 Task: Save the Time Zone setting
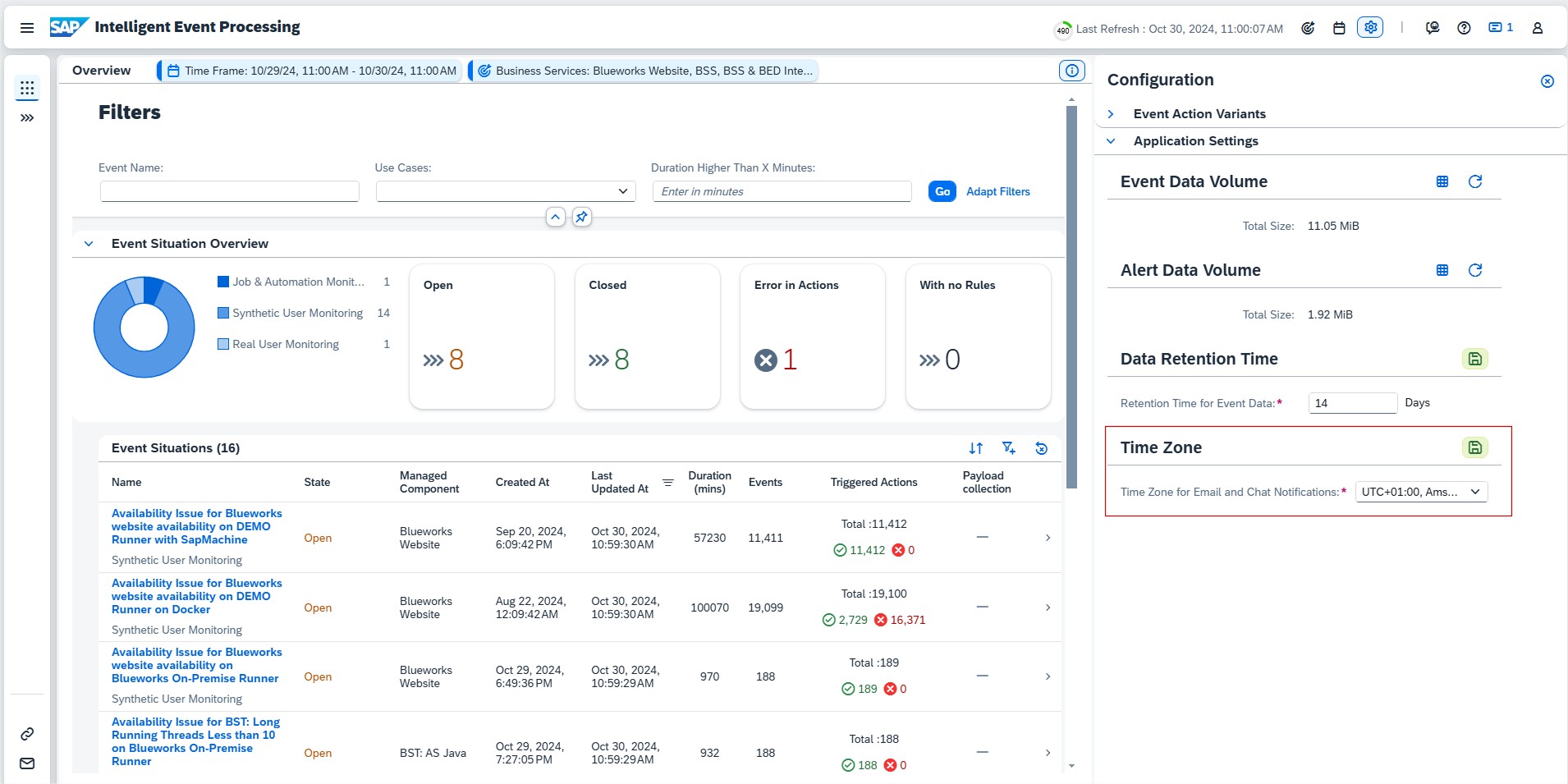click(1474, 447)
